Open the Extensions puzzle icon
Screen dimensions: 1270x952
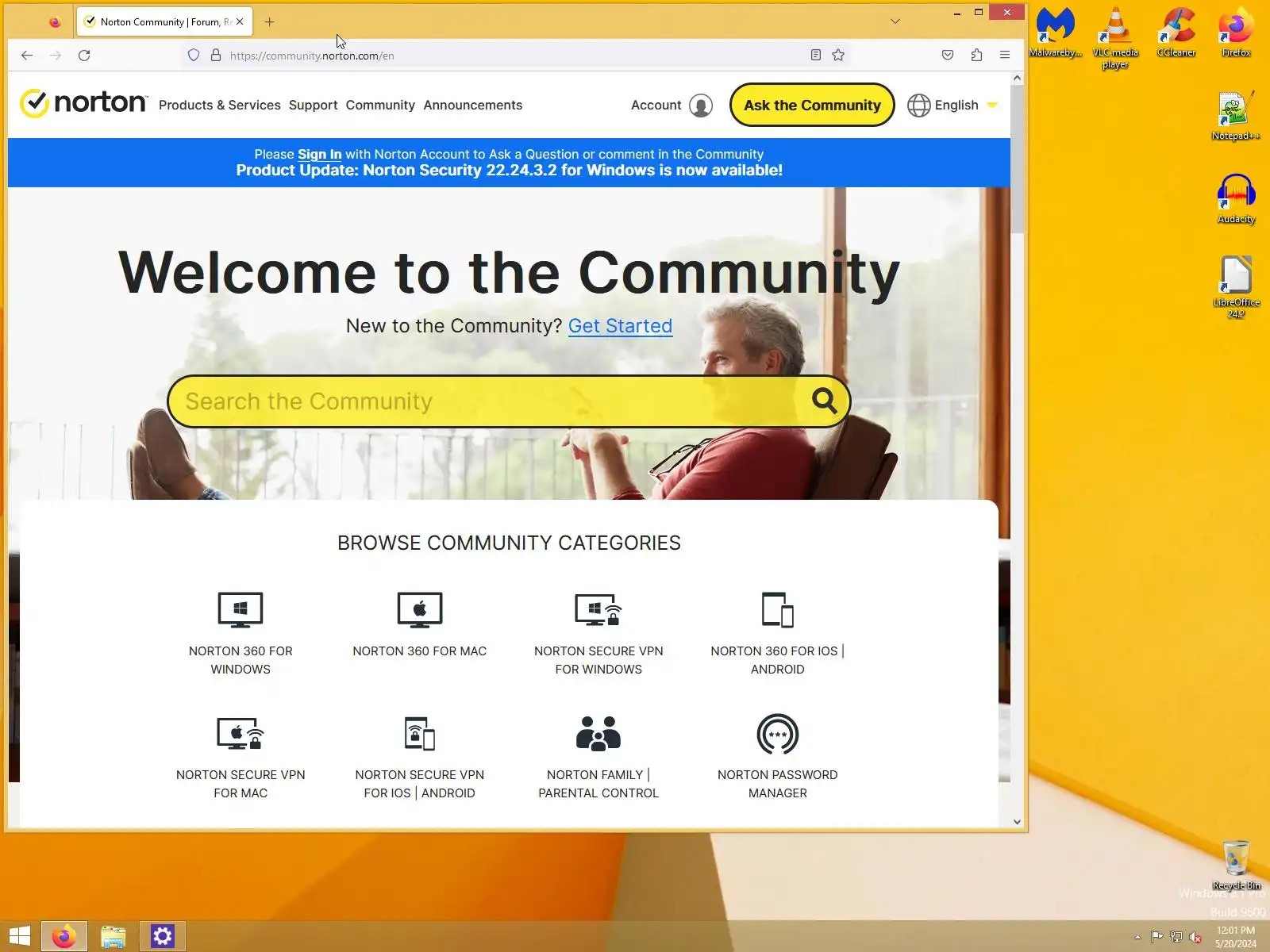[x=976, y=56]
